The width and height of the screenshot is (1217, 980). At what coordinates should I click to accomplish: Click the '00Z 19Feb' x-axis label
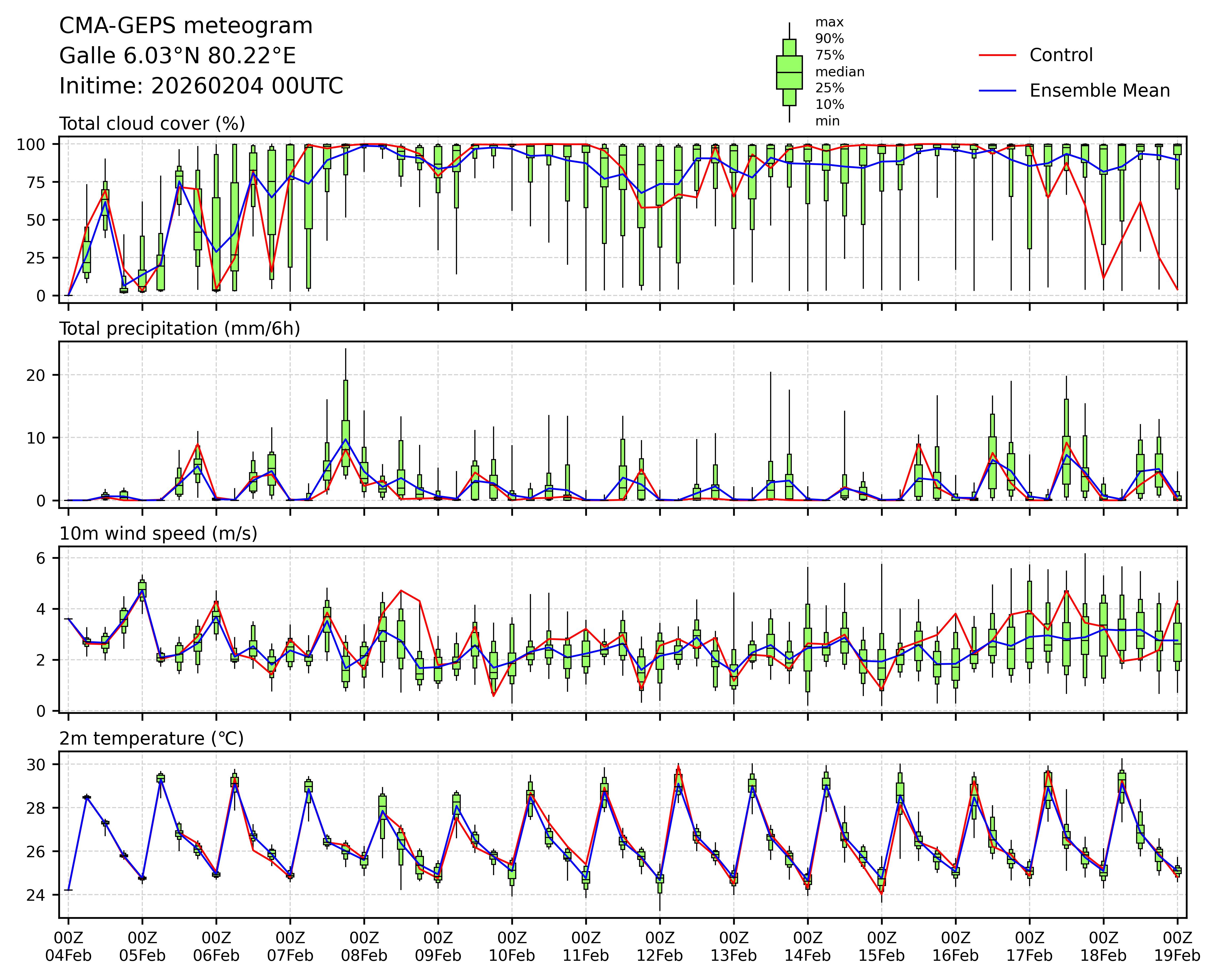click(1177, 947)
